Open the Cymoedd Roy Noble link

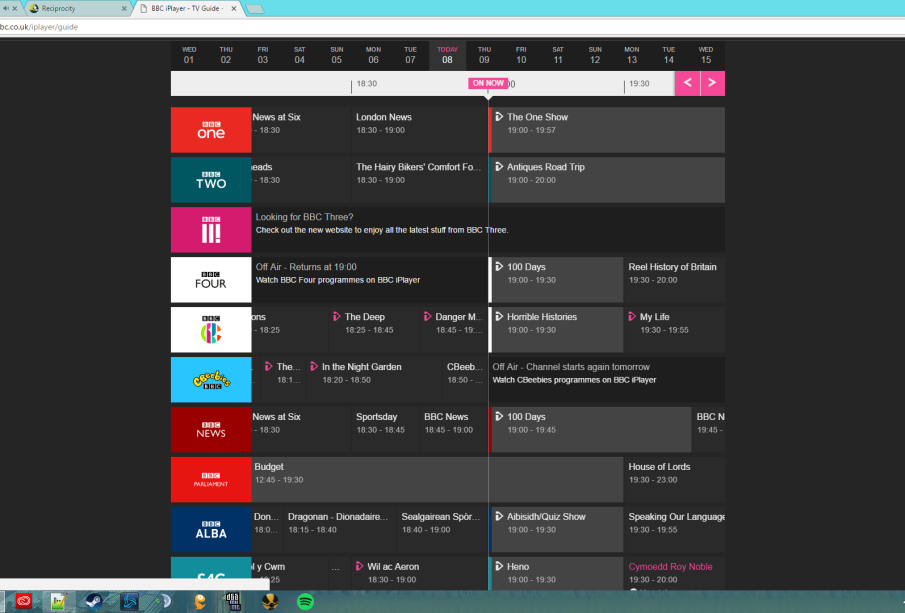(670, 567)
